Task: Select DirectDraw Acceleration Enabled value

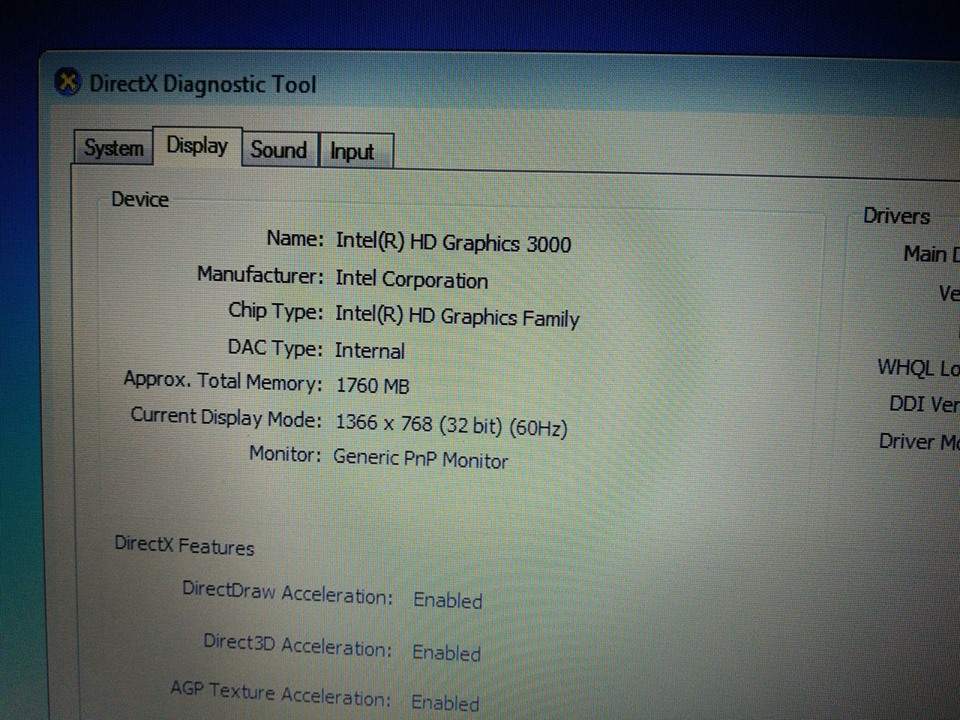Action: click(x=448, y=600)
